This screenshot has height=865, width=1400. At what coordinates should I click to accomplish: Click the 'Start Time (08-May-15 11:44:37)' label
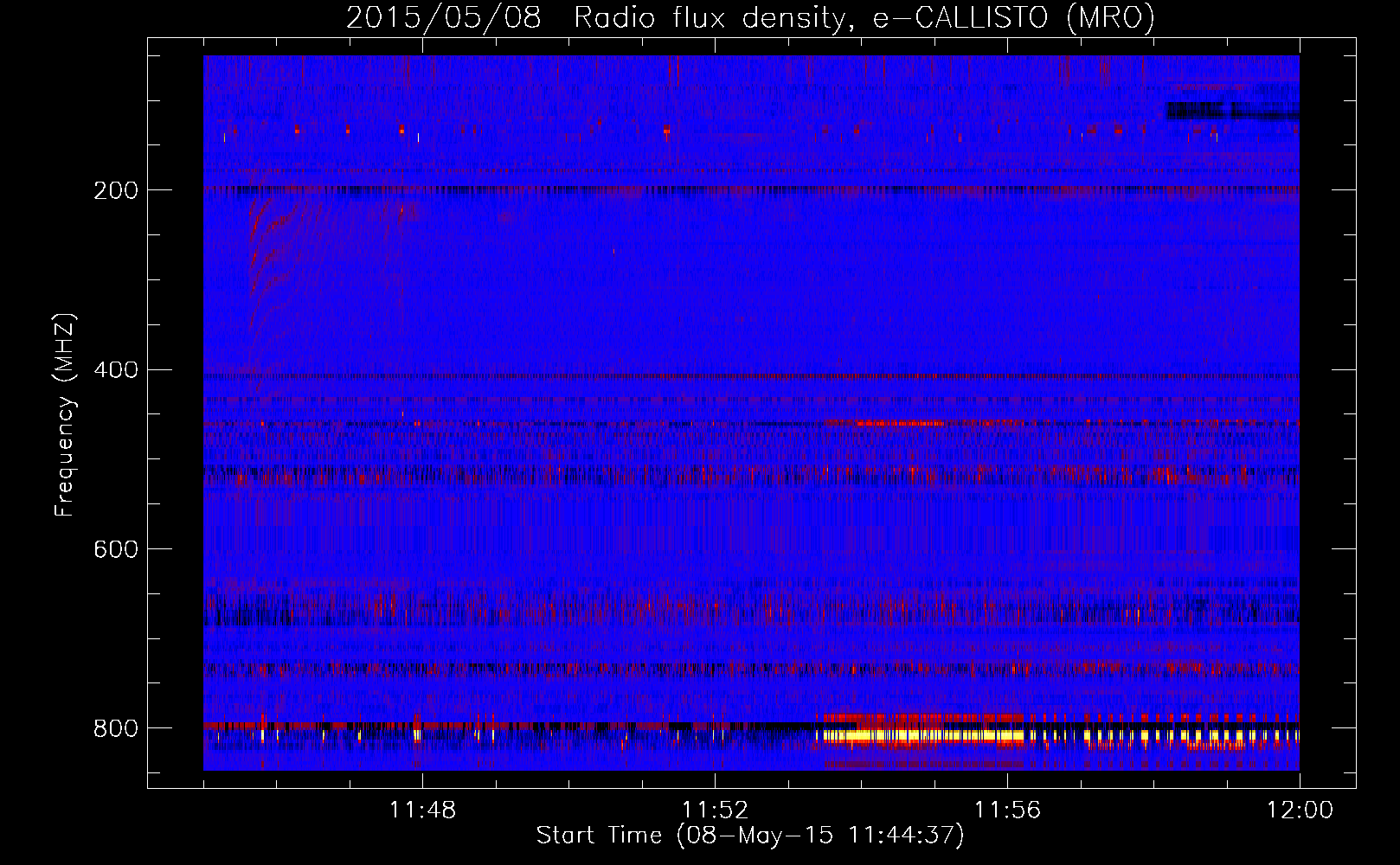[x=750, y=835]
